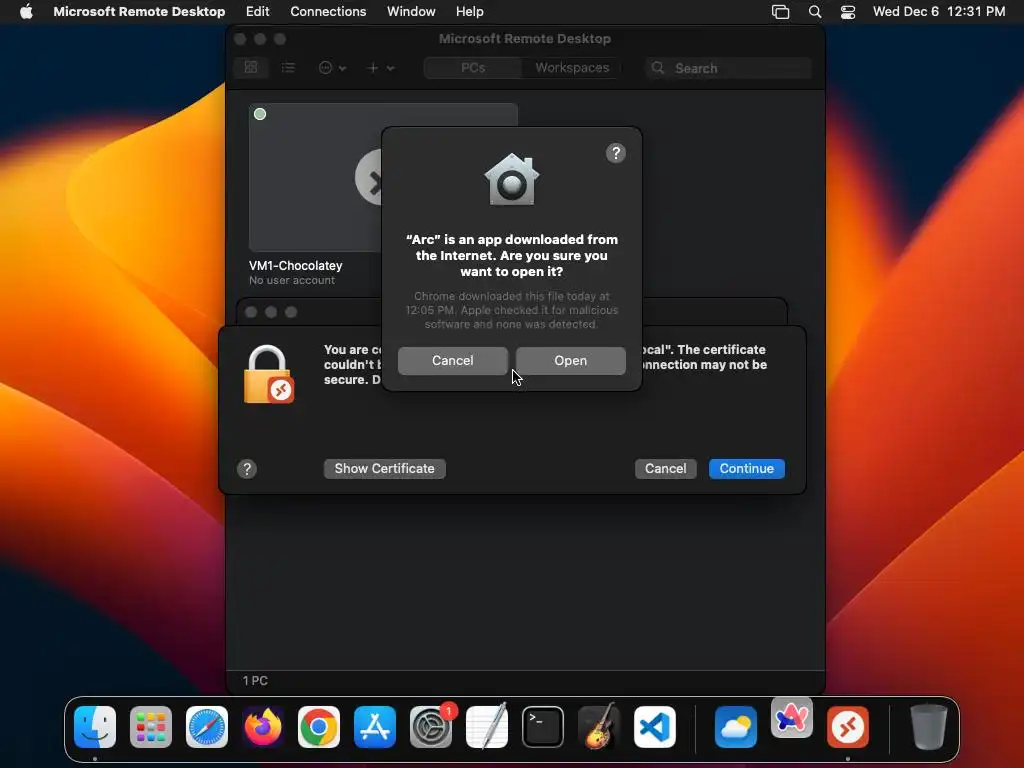Open the Edit menu
Viewport: 1024px width, 768px height.
(x=257, y=11)
